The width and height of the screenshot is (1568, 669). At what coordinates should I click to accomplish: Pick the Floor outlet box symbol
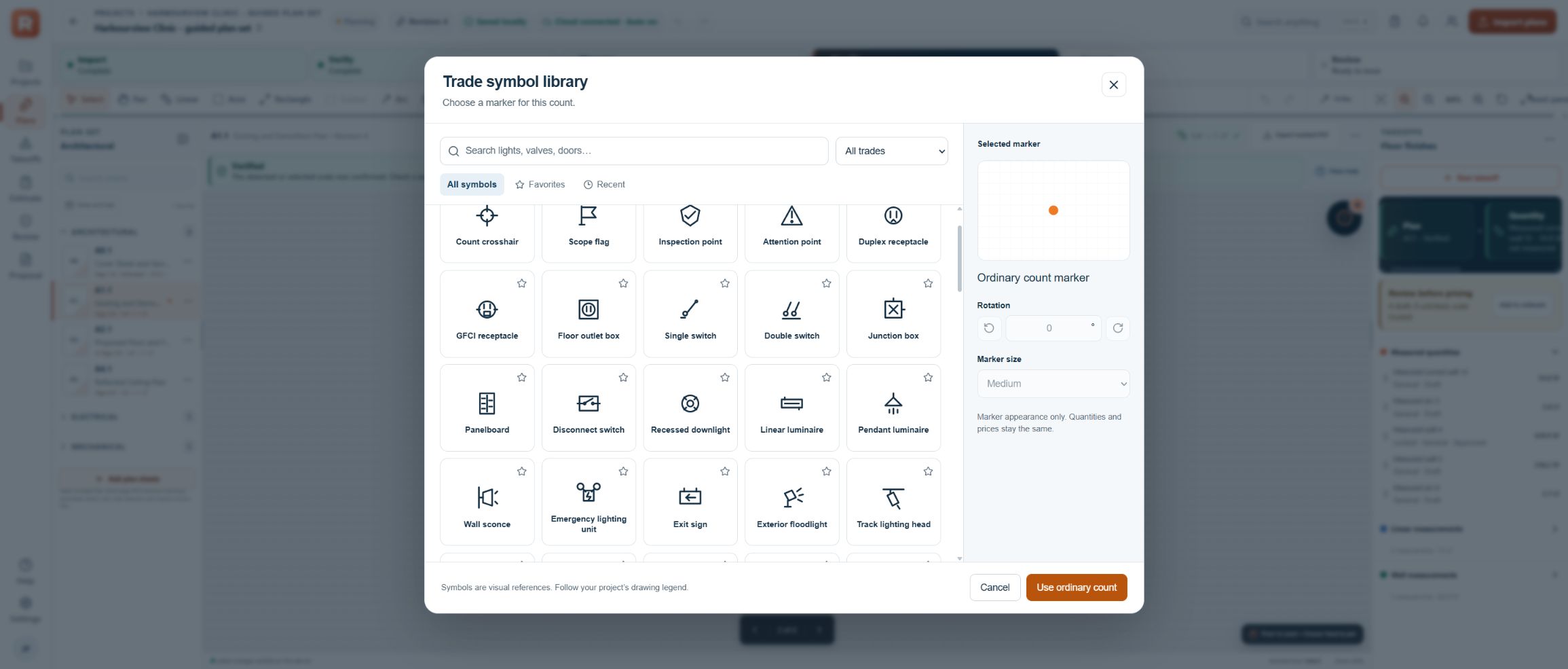pyautogui.click(x=589, y=314)
